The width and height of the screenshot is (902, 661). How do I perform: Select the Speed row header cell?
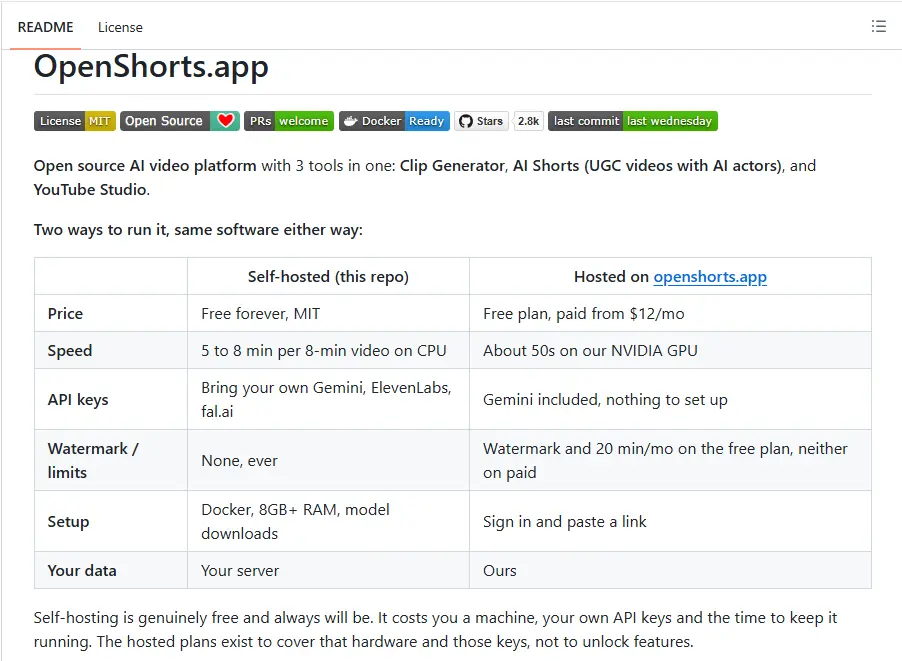(x=111, y=350)
